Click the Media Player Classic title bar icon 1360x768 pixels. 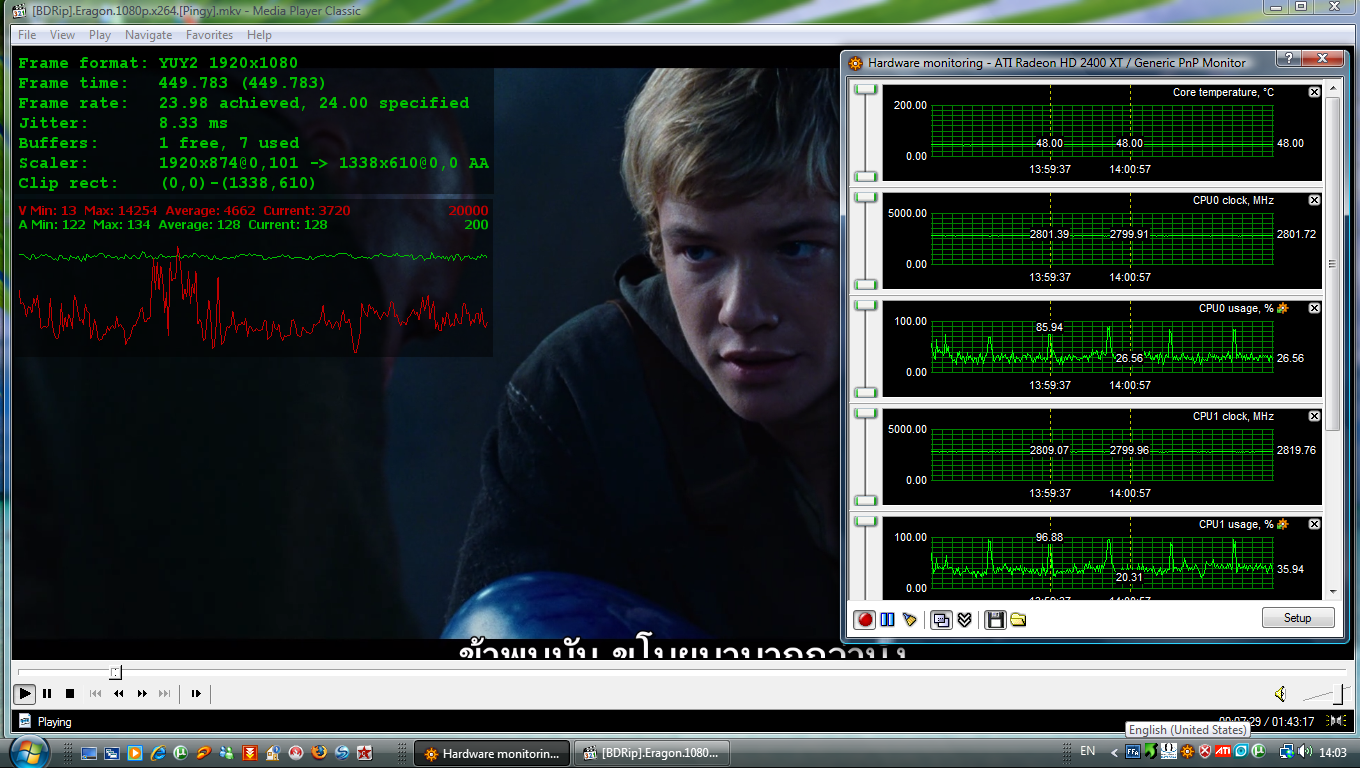[19, 10]
